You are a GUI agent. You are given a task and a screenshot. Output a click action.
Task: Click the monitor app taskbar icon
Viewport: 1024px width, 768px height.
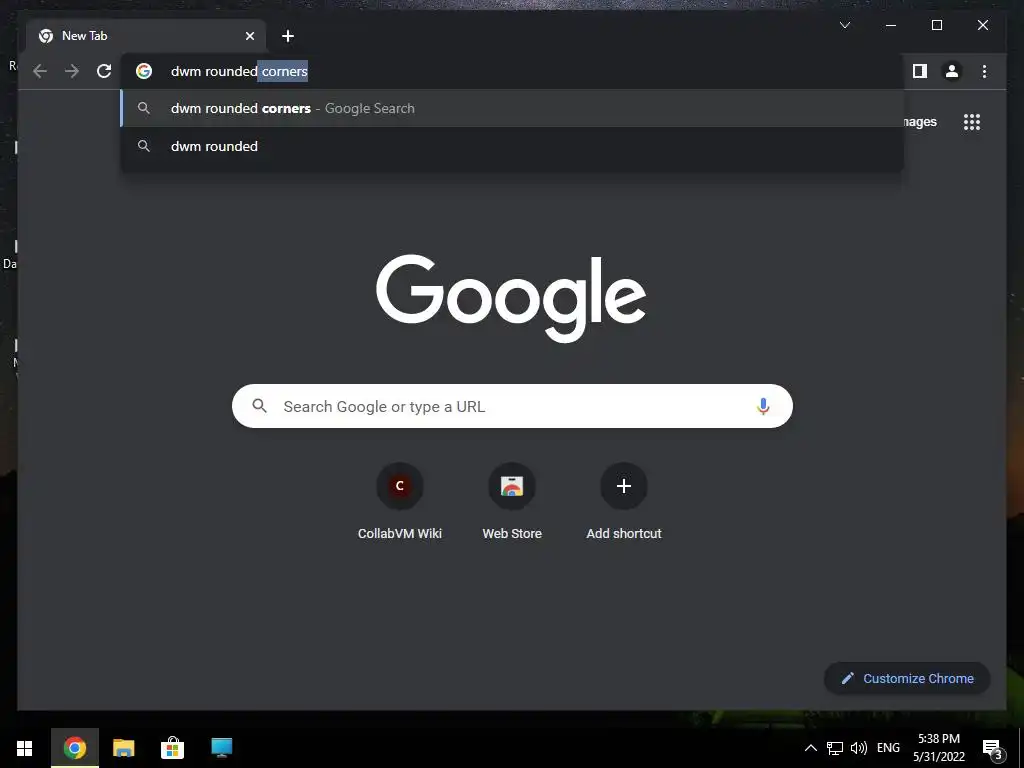tap(221, 748)
